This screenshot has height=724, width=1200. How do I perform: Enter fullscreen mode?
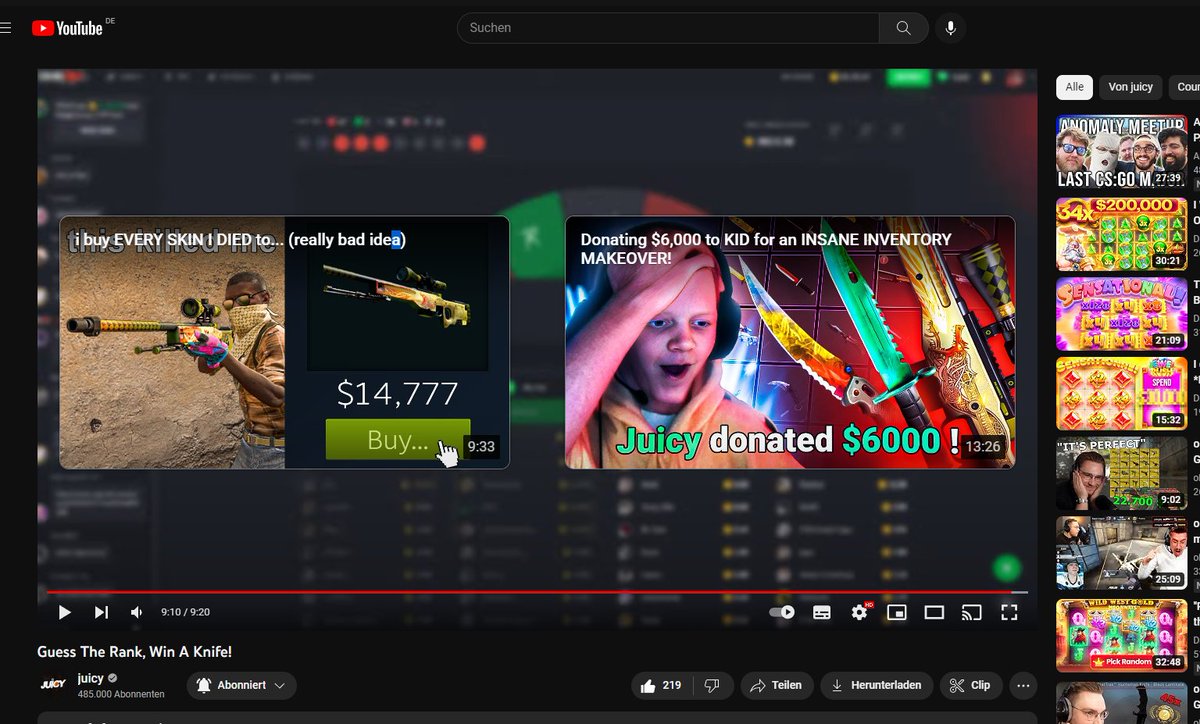pyautogui.click(x=1009, y=612)
